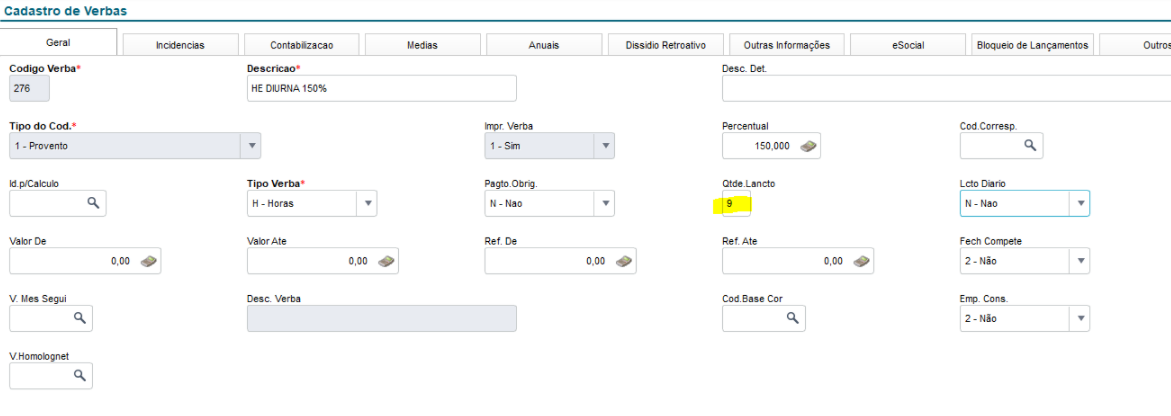Go to the Anuais tab
This screenshot has width=1171, height=416.
tap(543, 45)
